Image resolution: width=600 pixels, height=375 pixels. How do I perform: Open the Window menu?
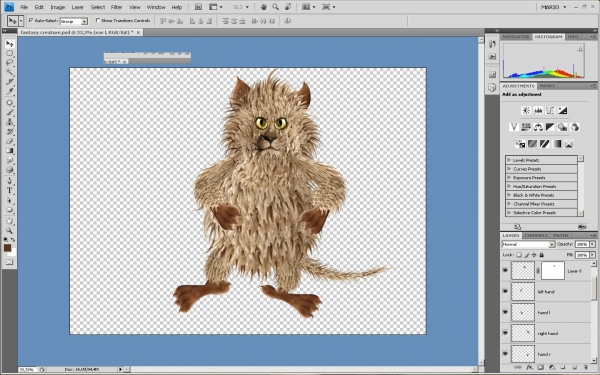click(x=156, y=7)
